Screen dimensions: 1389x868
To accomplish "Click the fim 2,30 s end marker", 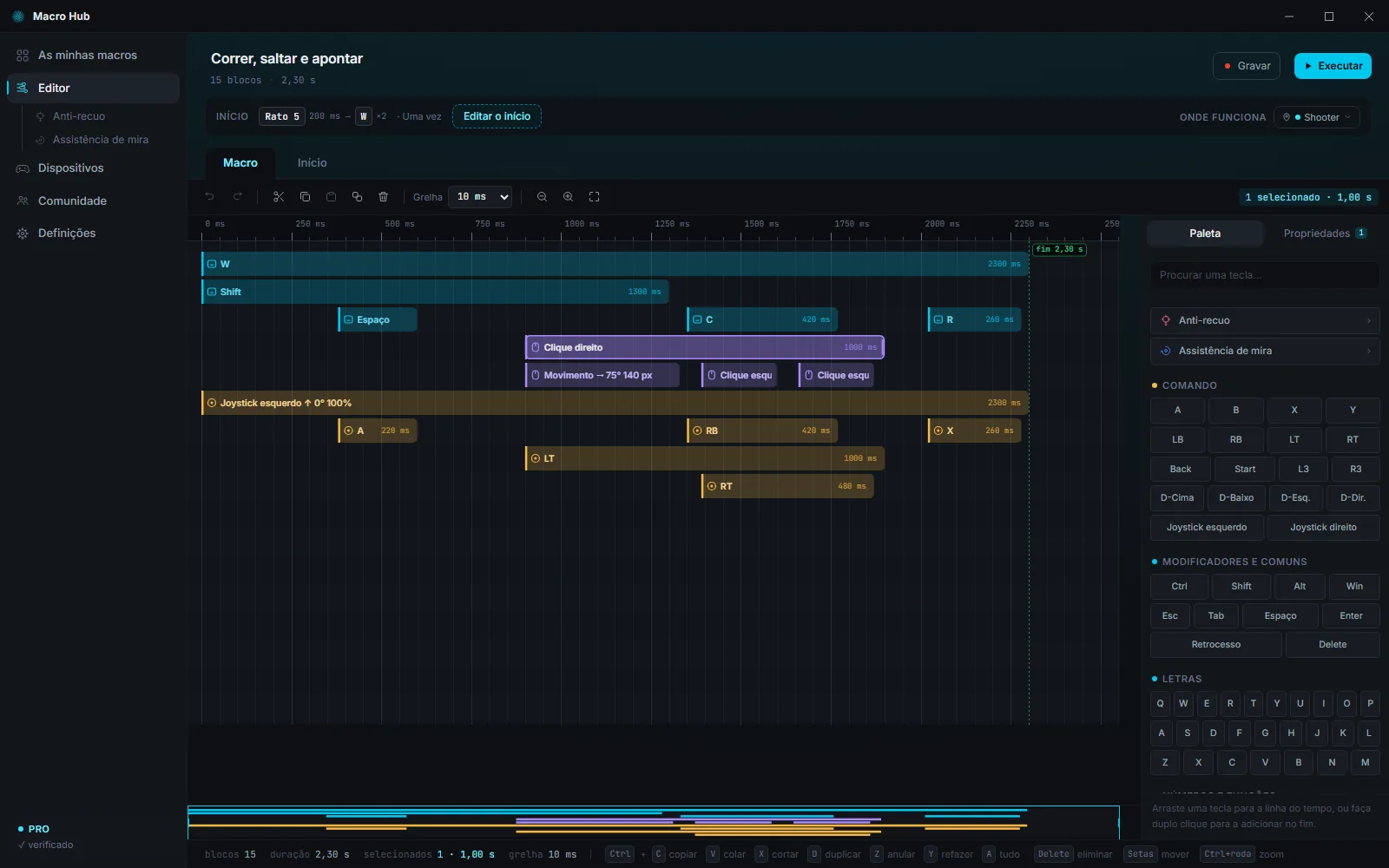I will 1059,249.
